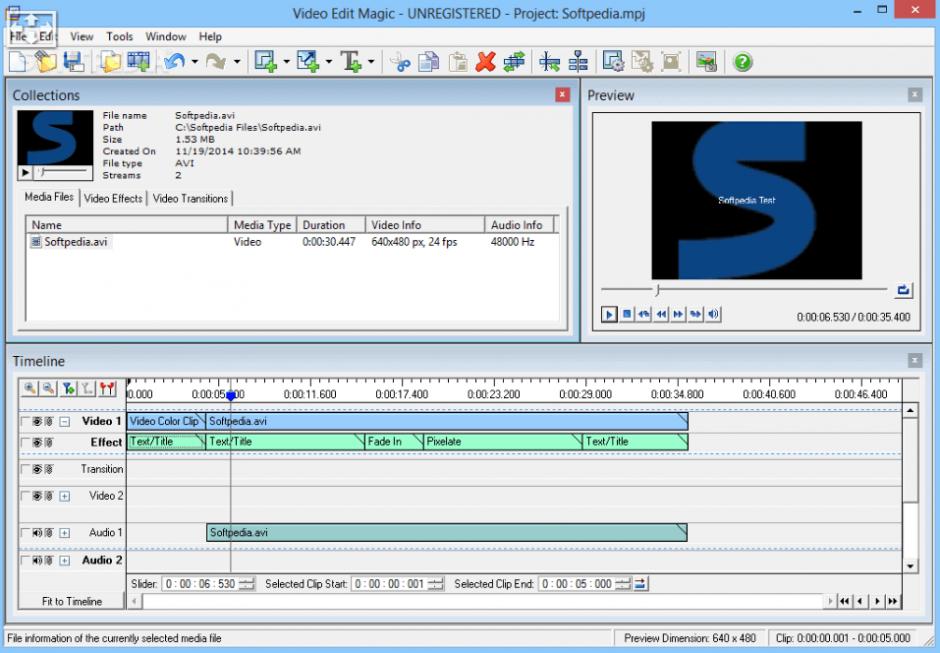Open Add effect dropdown arrow
Viewport: 940px width, 653px height.
pyautogui.click(x=286, y=62)
